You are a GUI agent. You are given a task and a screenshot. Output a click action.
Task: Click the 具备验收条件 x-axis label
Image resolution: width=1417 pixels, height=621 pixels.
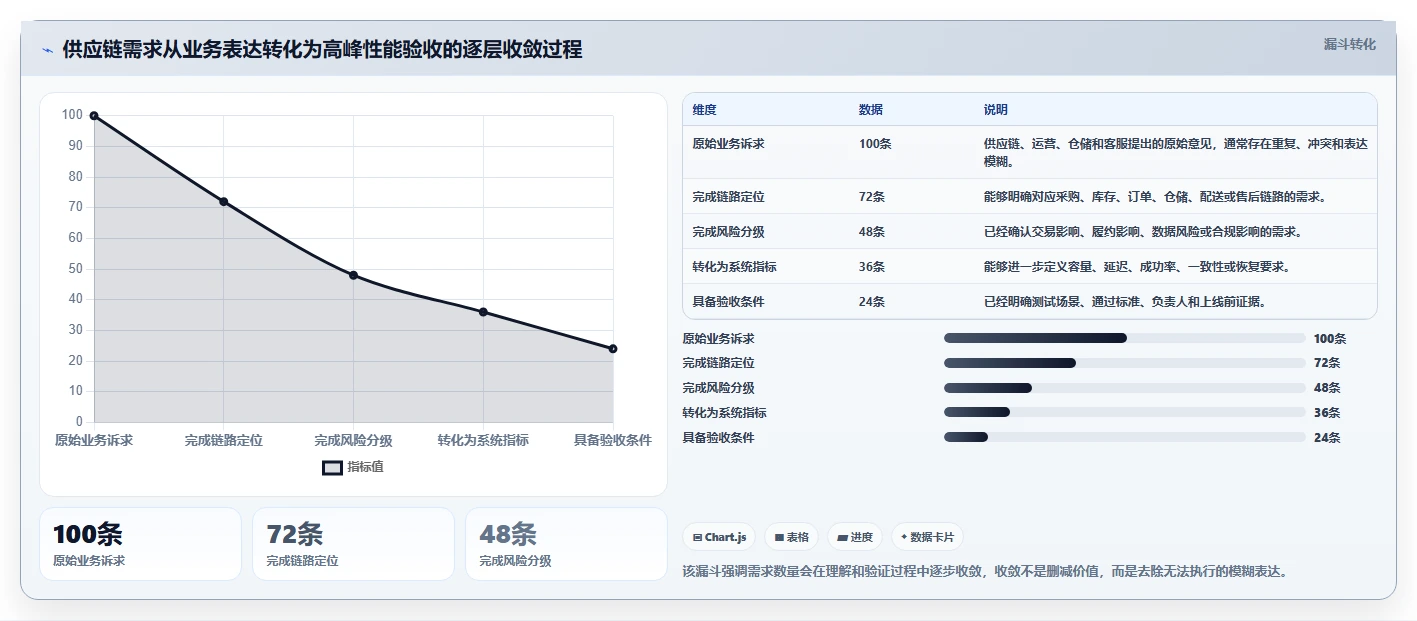(612, 440)
